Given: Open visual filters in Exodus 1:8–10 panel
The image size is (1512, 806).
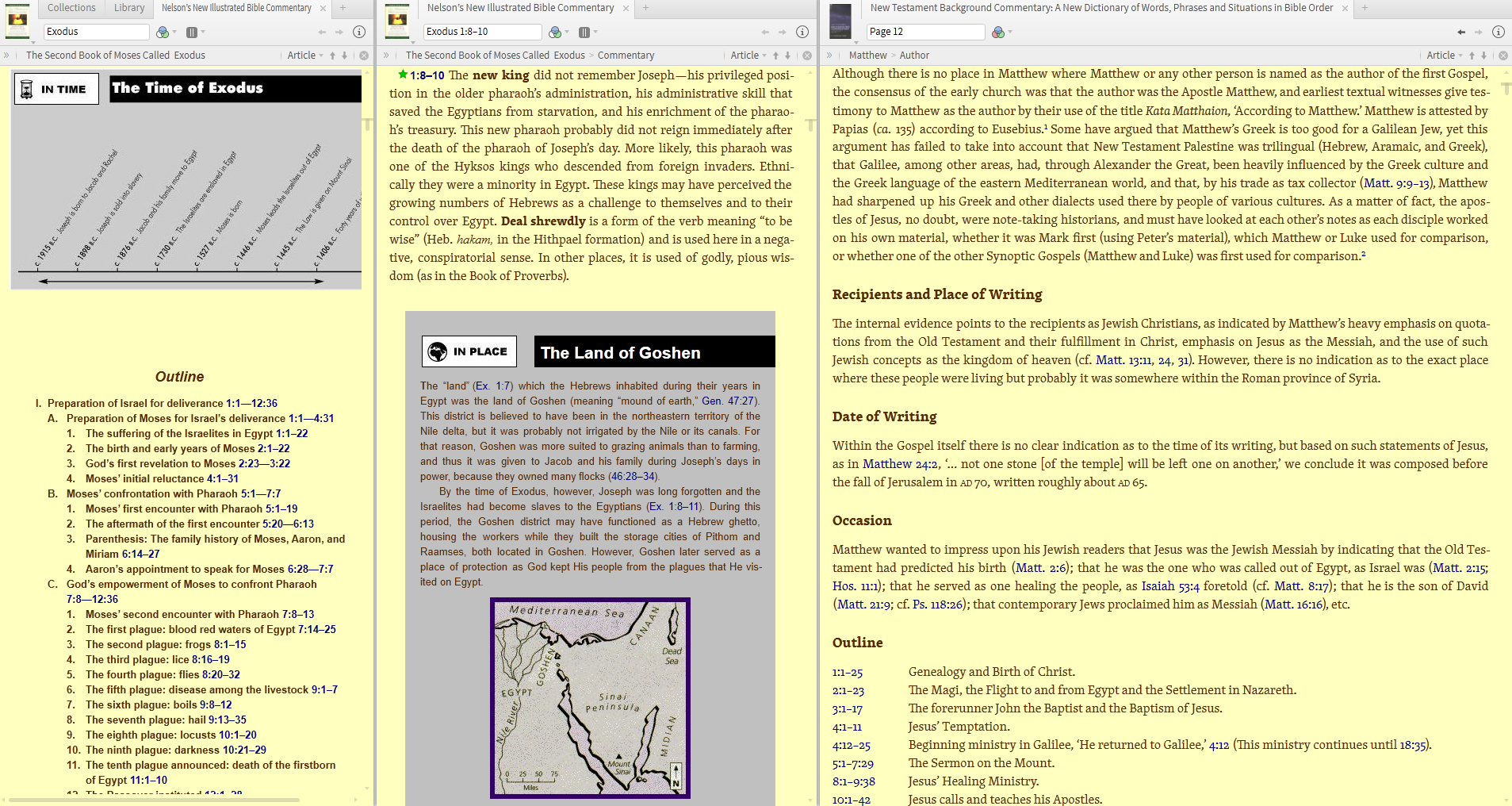Looking at the screenshot, I should [x=554, y=32].
